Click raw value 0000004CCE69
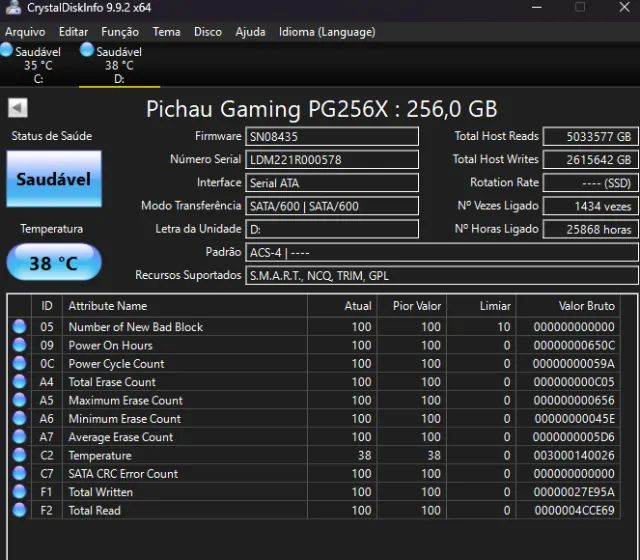 click(574, 511)
